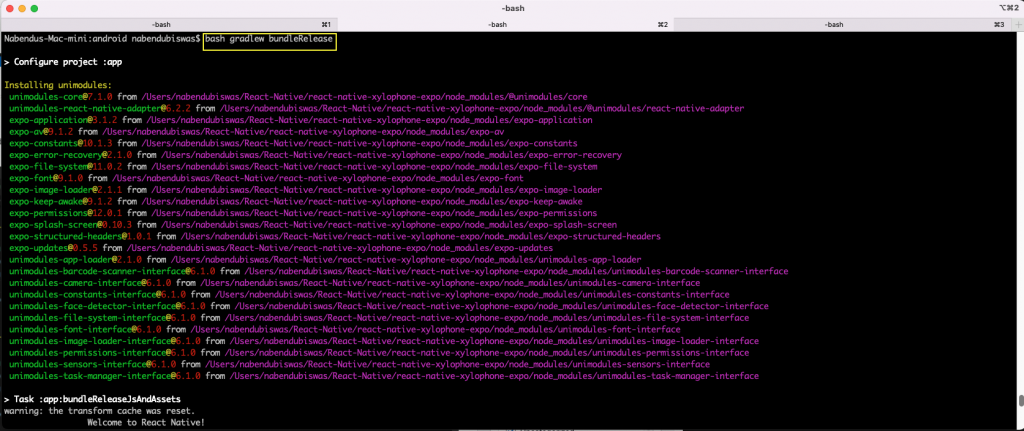Image resolution: width=1024 pixels, height=431 pixels.
Task: Click the path ending in node_modules/@unimodules/core
Action: pyautogui.click(x=364, y=97)
